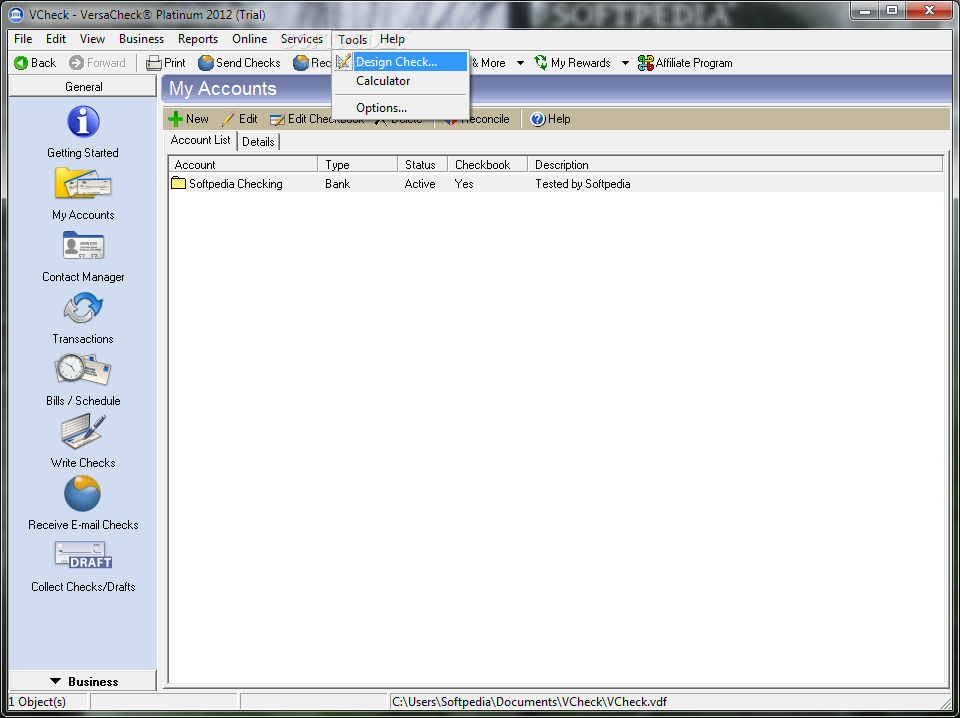Open dropdown arrow after My Rewards
The width and height of the screenshot is (960, 718).
click(625, 63)
